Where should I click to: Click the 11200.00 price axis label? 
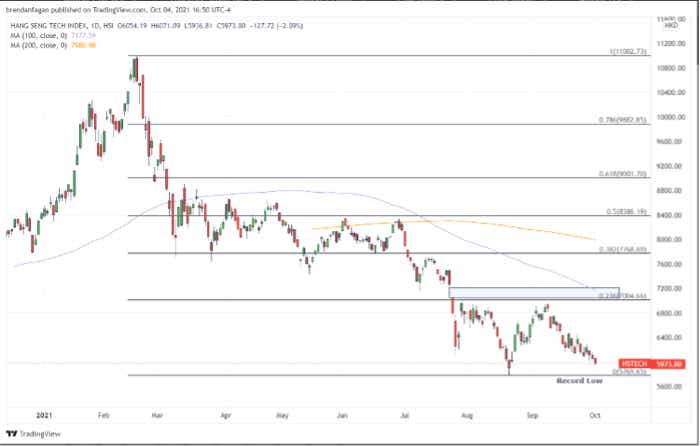[x=671, y=43]
